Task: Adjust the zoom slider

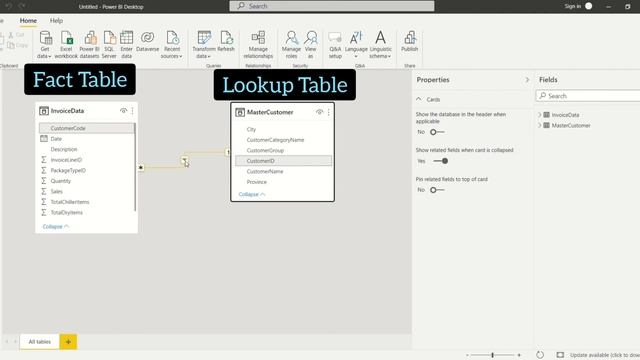Action: pos(493,355)
